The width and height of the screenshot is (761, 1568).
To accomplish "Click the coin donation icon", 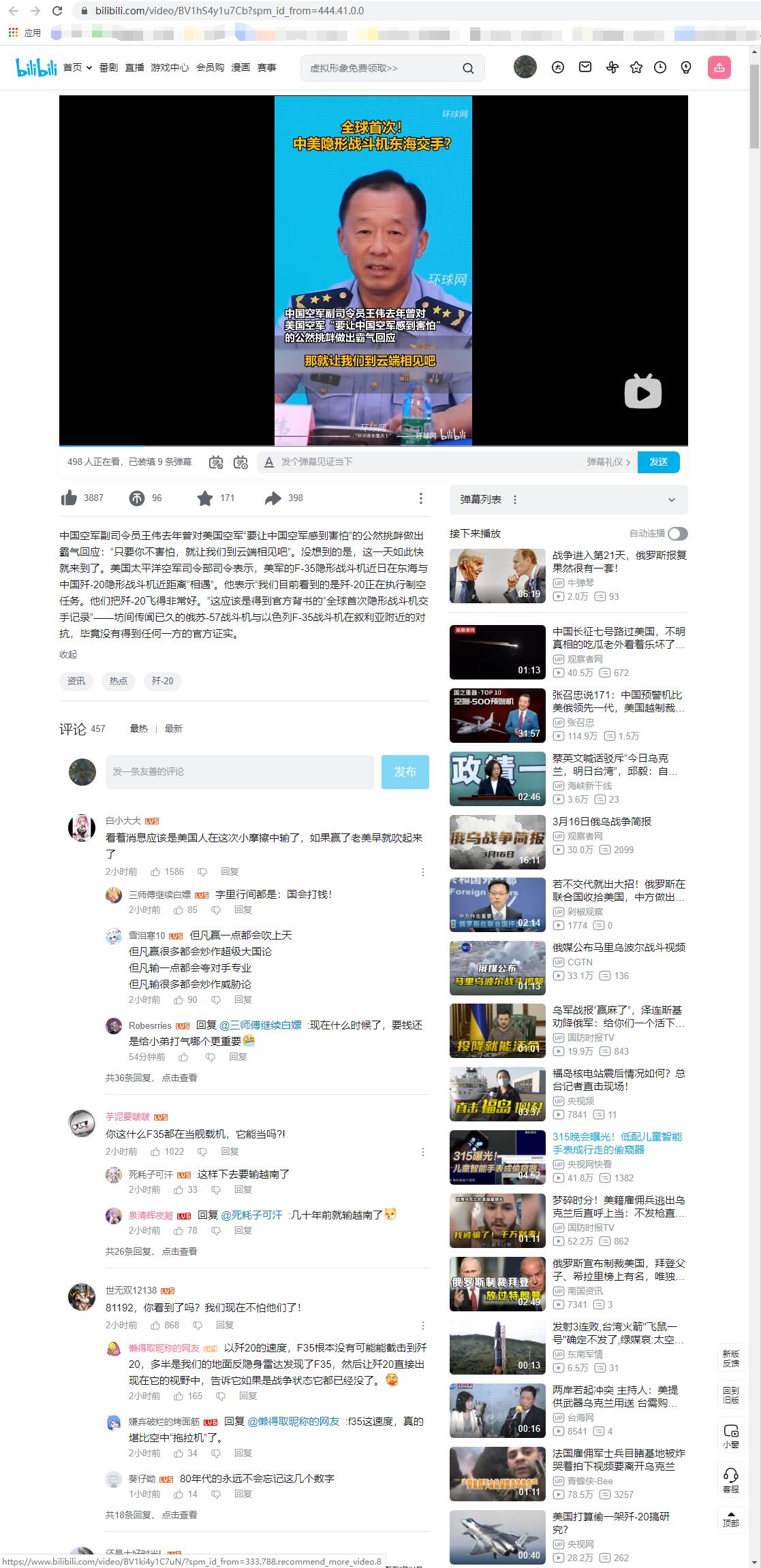I will (x=137, y=498).
